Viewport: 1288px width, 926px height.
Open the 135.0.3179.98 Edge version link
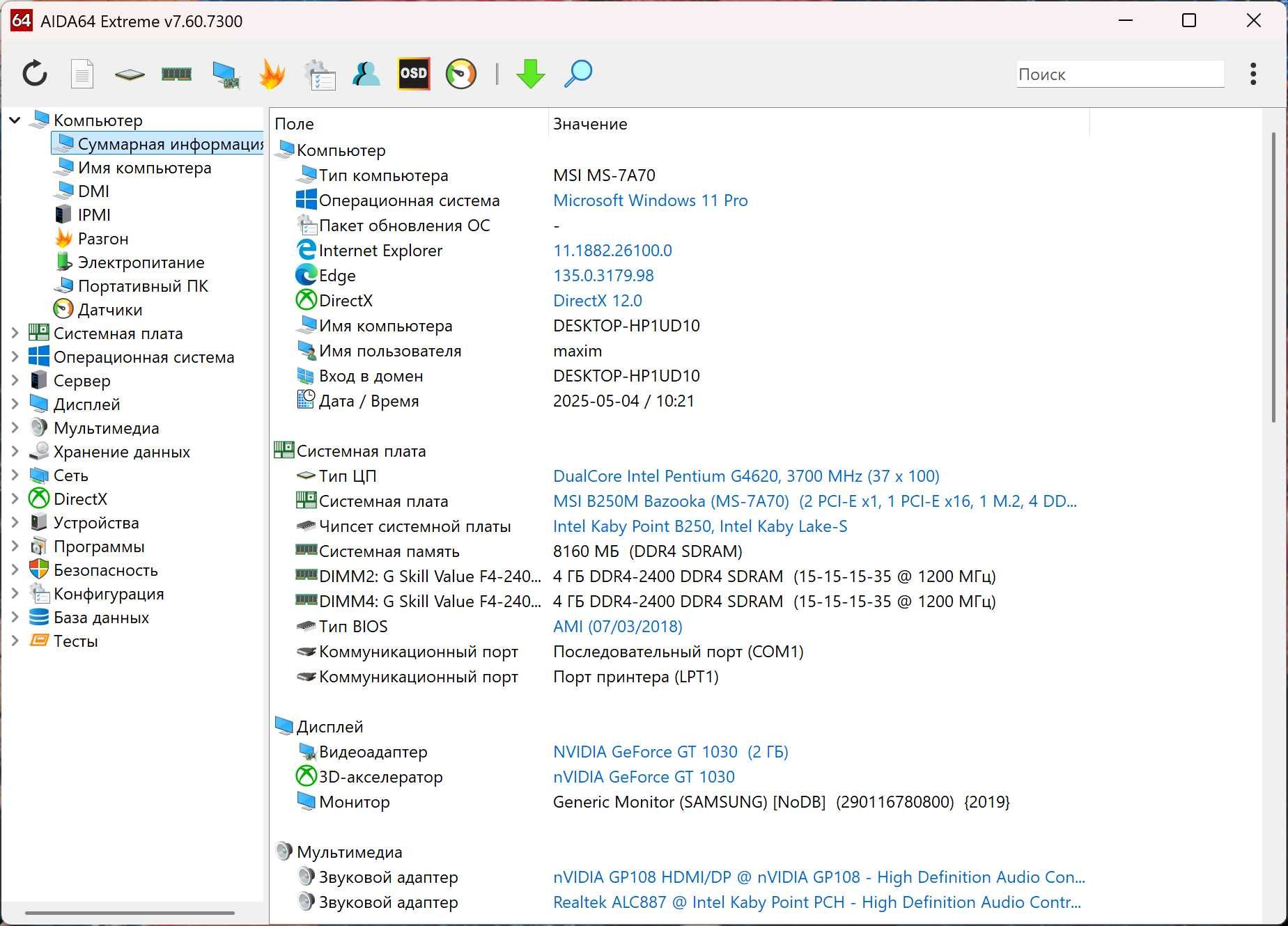(603, 276)
